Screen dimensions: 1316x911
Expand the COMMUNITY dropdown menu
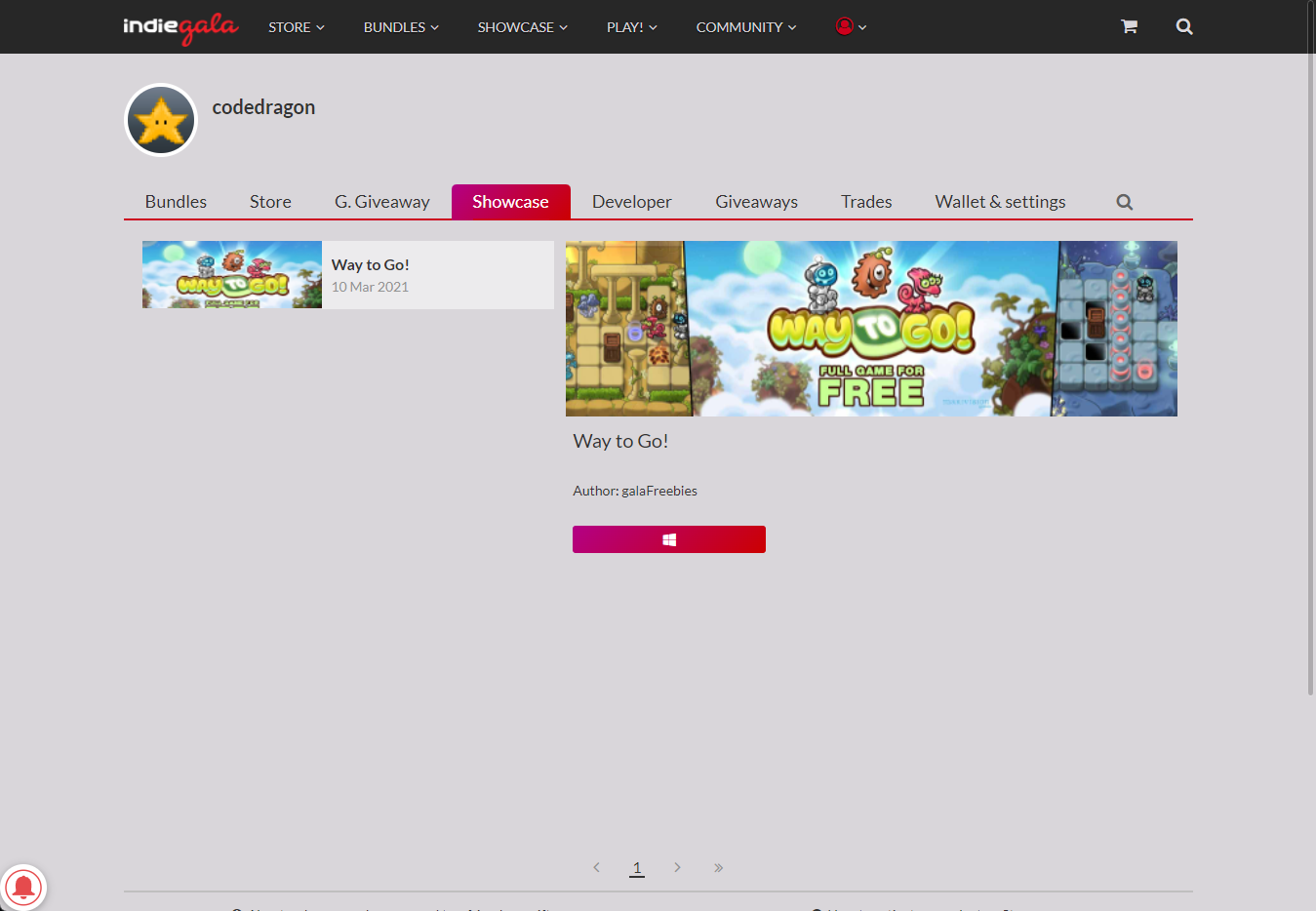click(x=746, y=26)
